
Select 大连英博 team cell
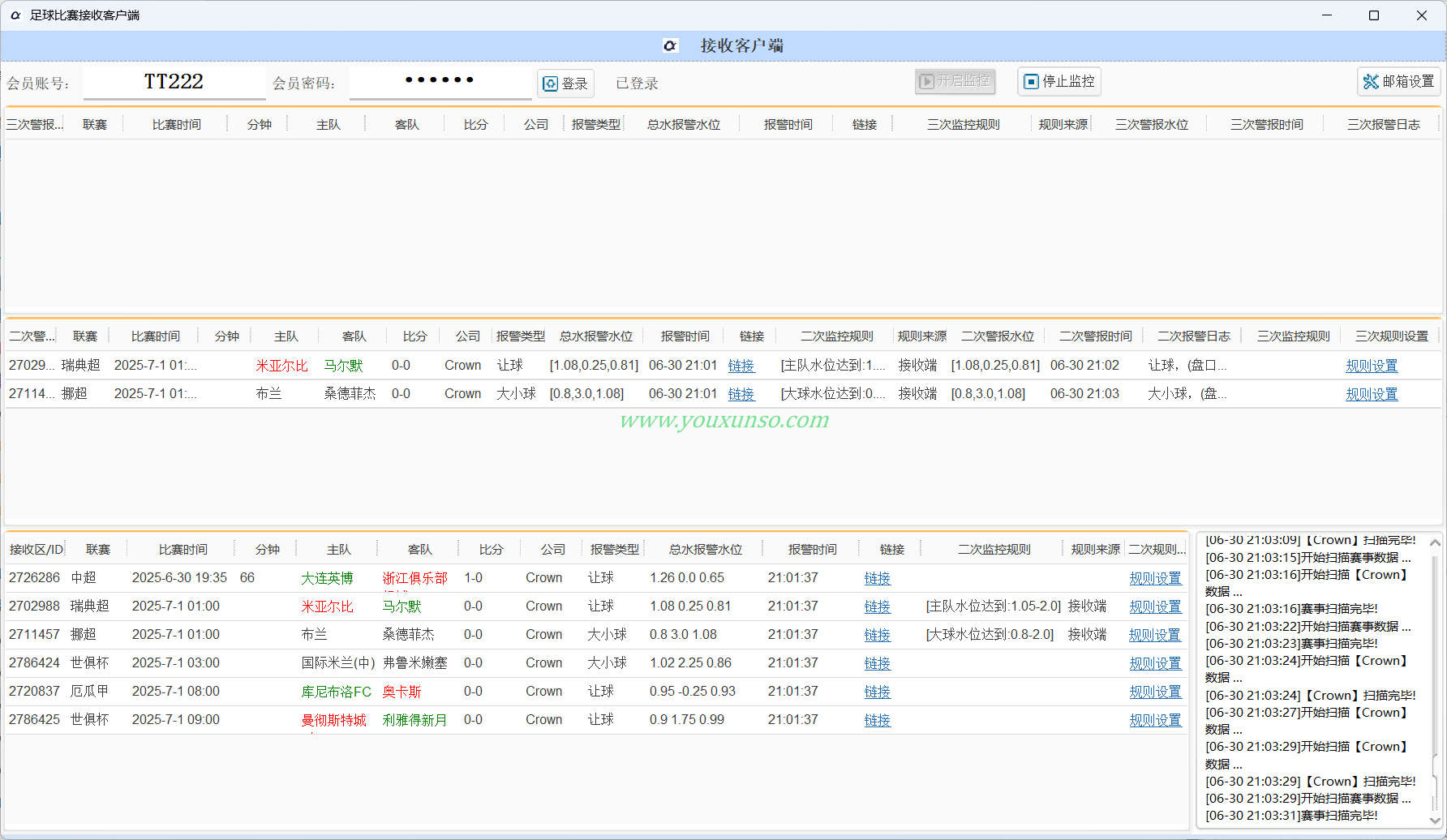tap(328, 578)
